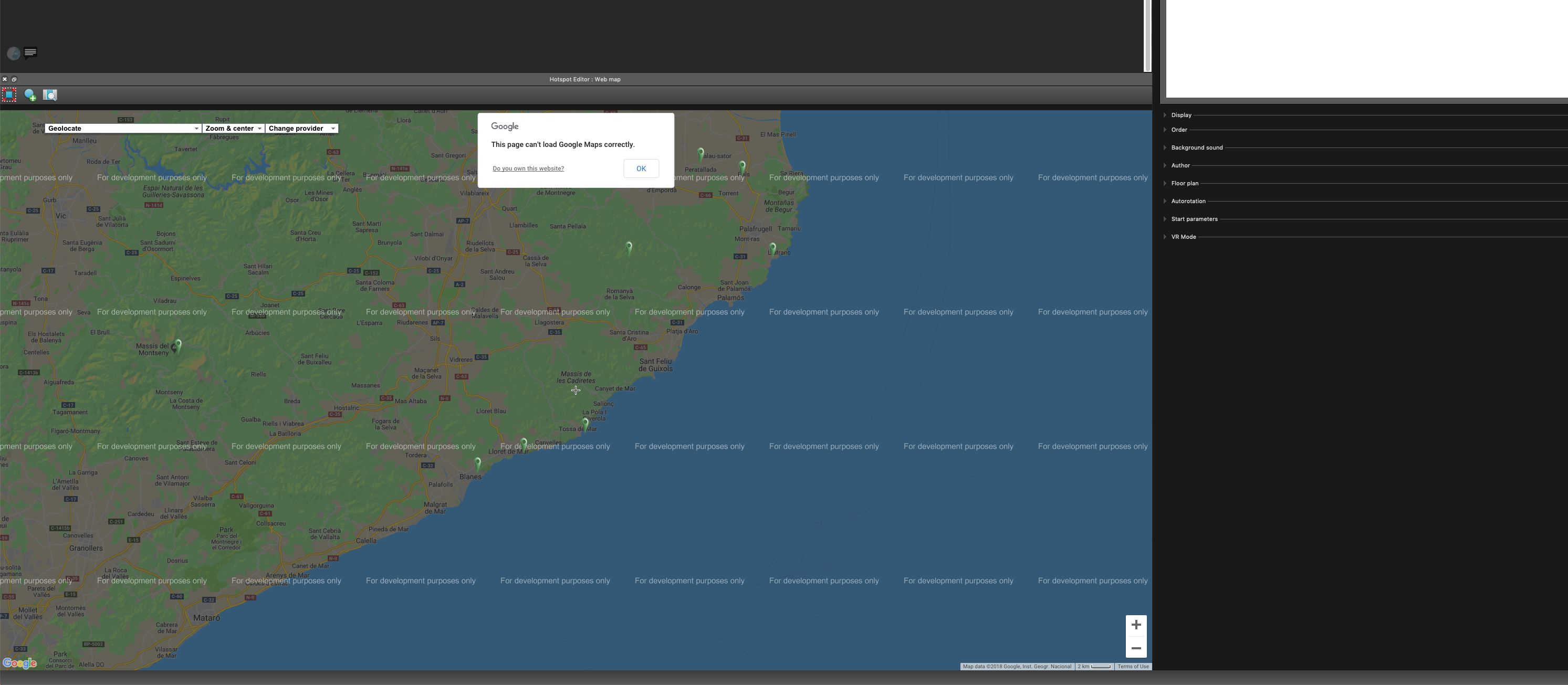Click the green marker near Tossa de Mar

coord(586,423)
